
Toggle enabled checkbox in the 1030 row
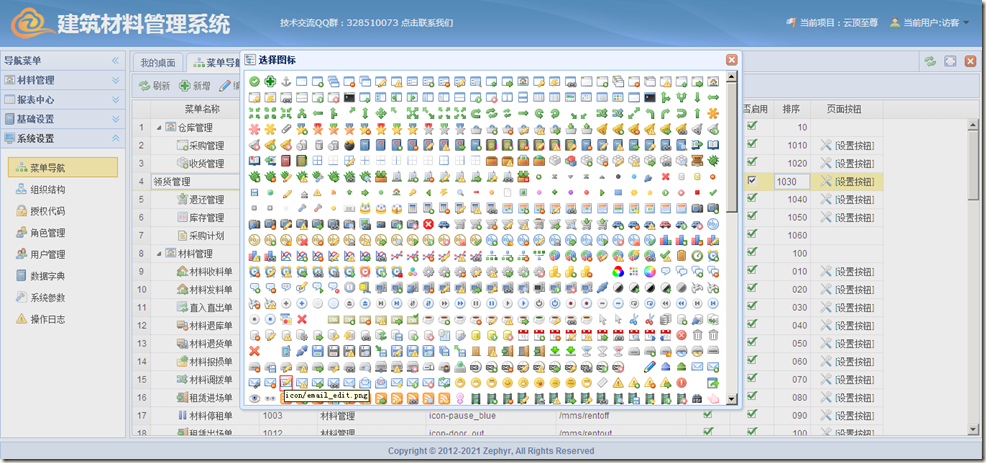[x=751, y=181]
